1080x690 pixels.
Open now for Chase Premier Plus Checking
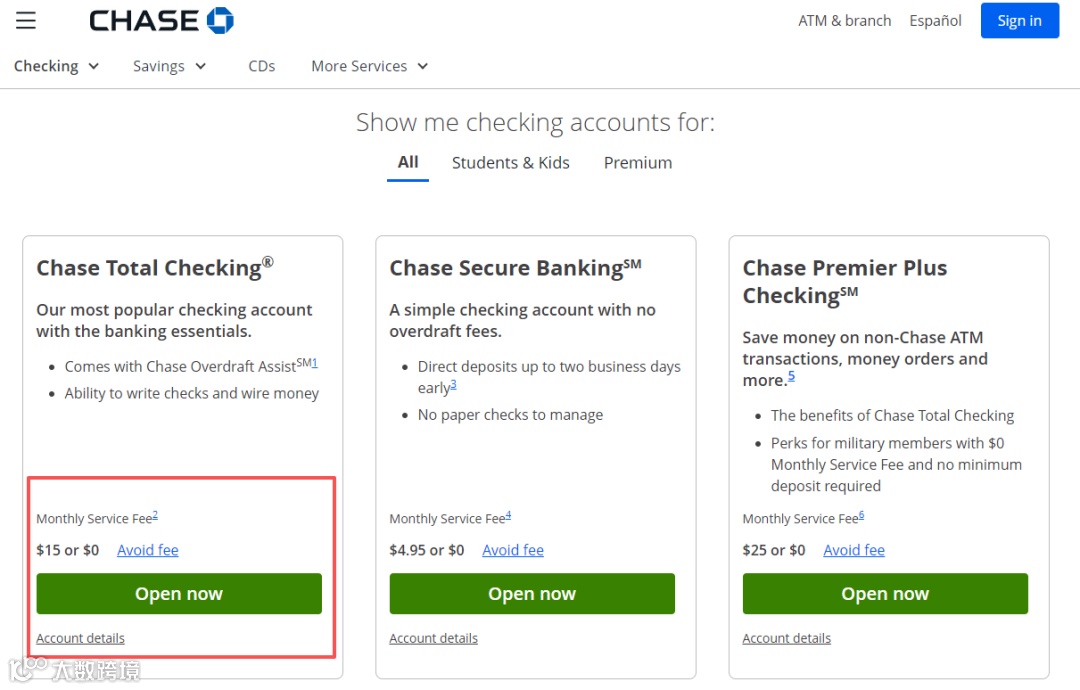tap(885, 594)
